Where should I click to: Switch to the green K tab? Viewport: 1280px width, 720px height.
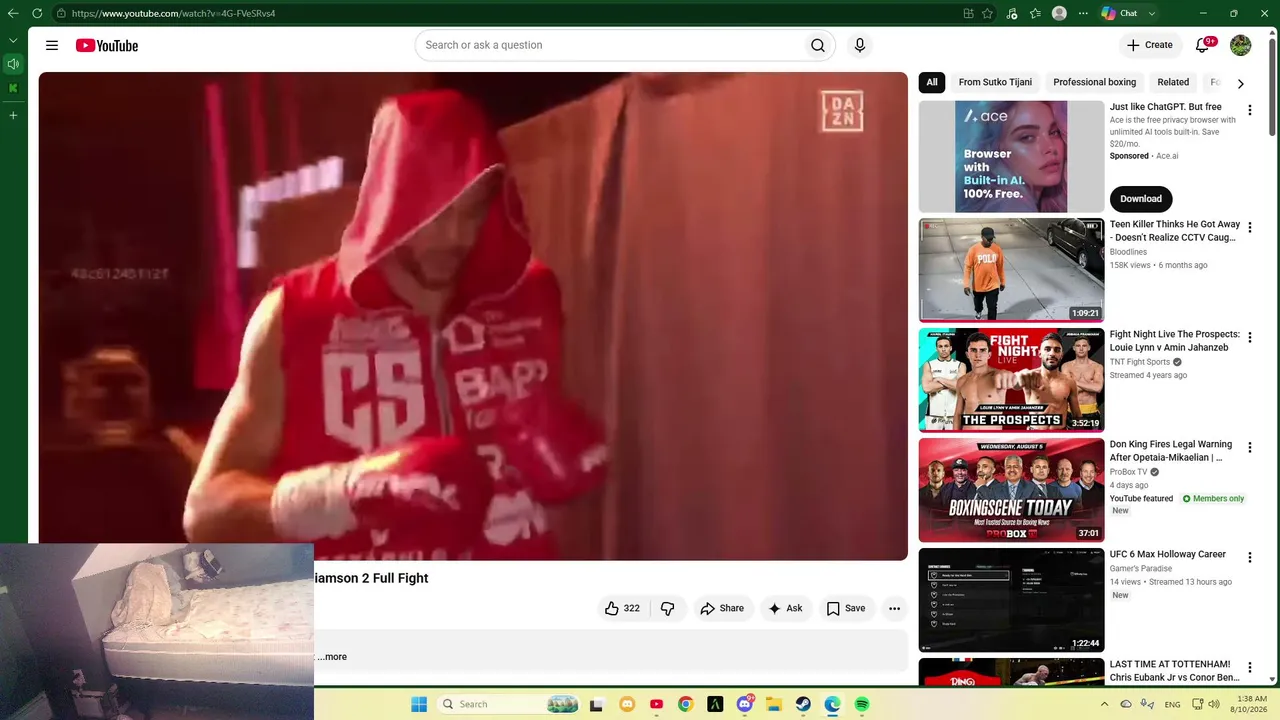[x=13, y=88]
